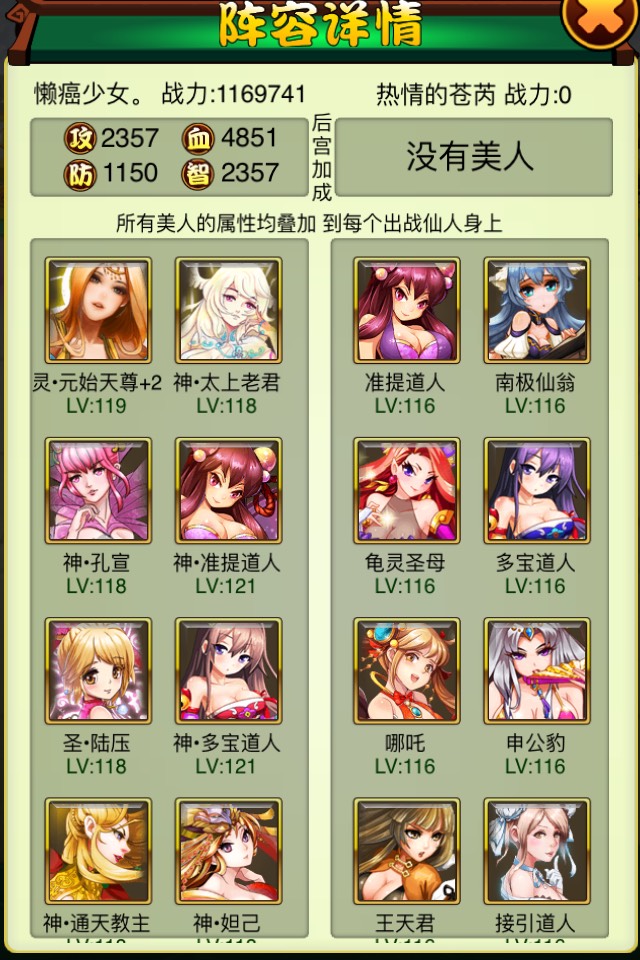Click the 智 intelligence stat icon
Screen dimensions: 640x960
(198, 174)
